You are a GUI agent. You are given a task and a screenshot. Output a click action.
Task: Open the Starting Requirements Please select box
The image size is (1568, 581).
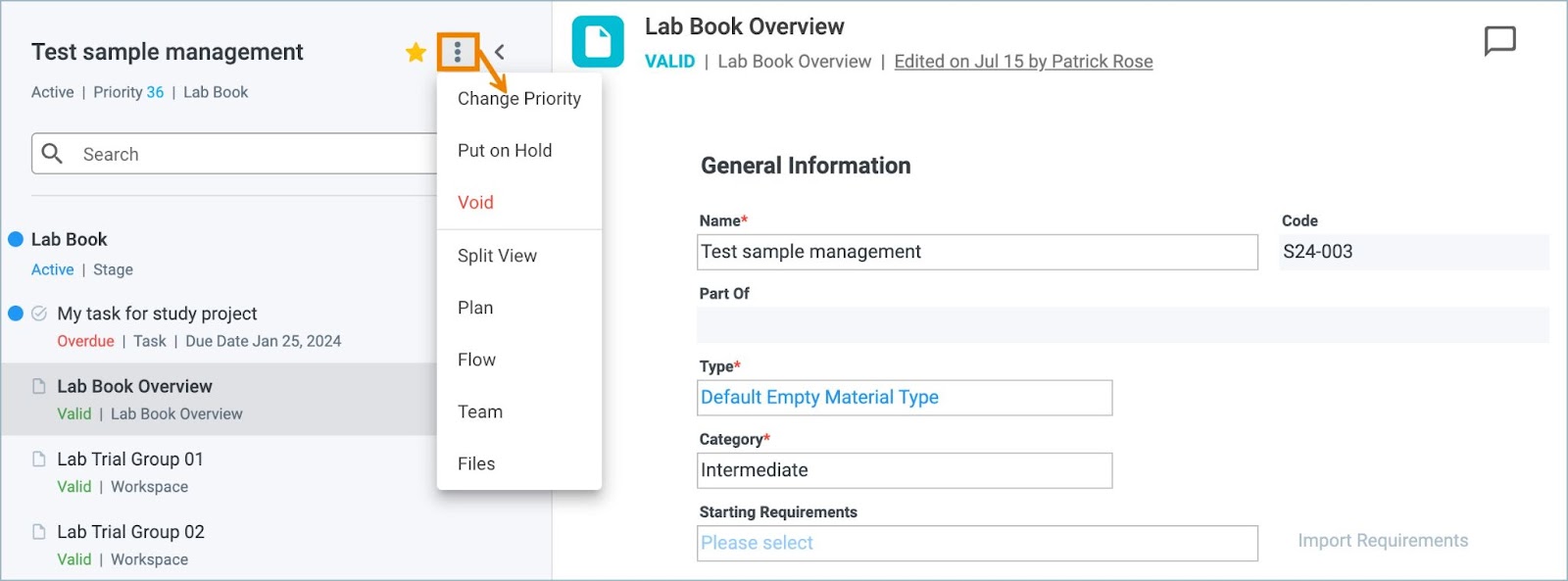click(x=977, y=543)
